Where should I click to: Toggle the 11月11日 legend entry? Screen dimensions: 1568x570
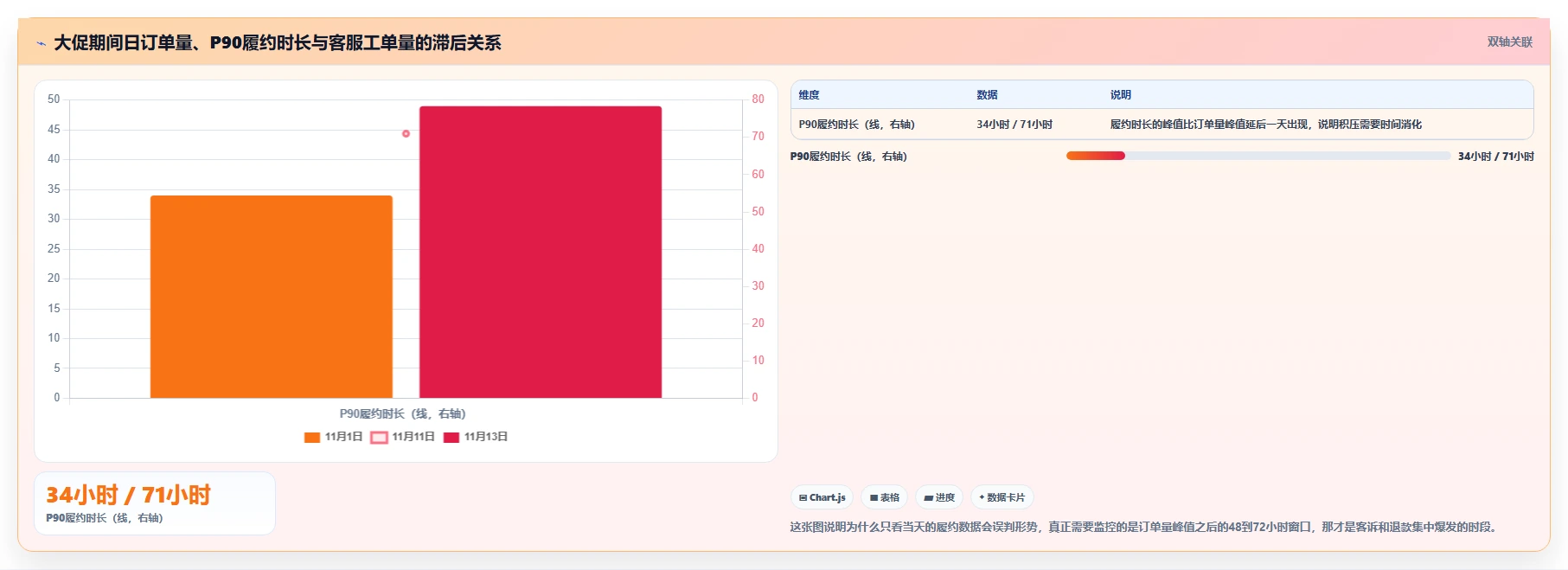[x=402, y=437]
